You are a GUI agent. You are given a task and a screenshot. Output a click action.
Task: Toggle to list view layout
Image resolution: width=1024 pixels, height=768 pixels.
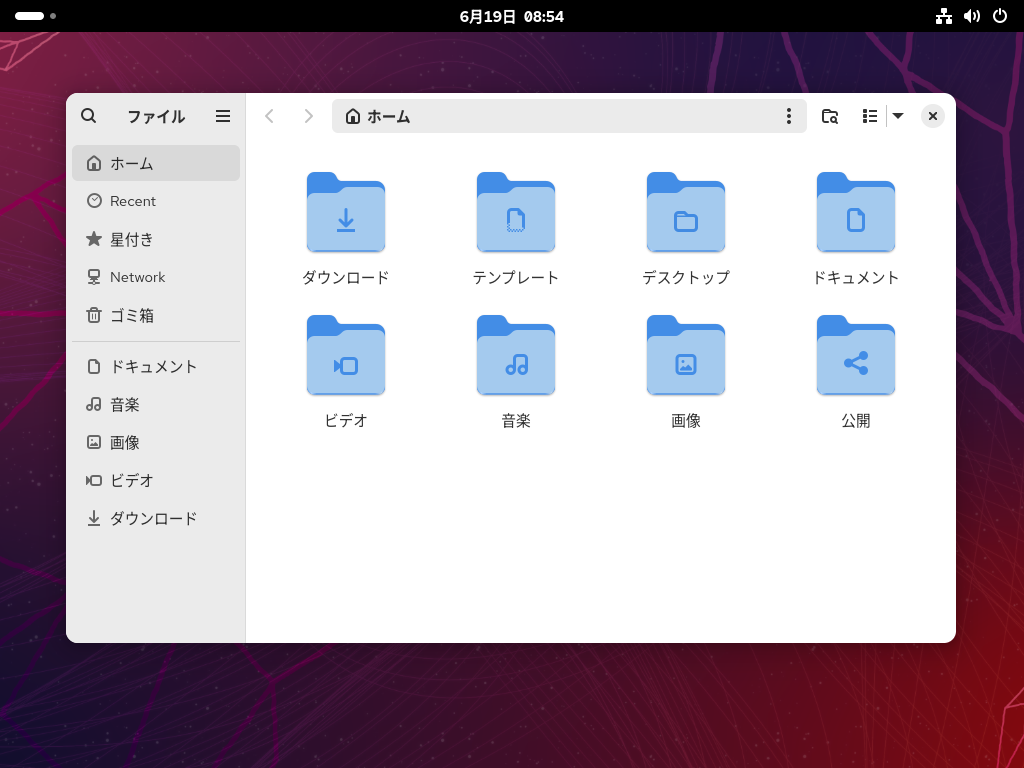(869, 116)
